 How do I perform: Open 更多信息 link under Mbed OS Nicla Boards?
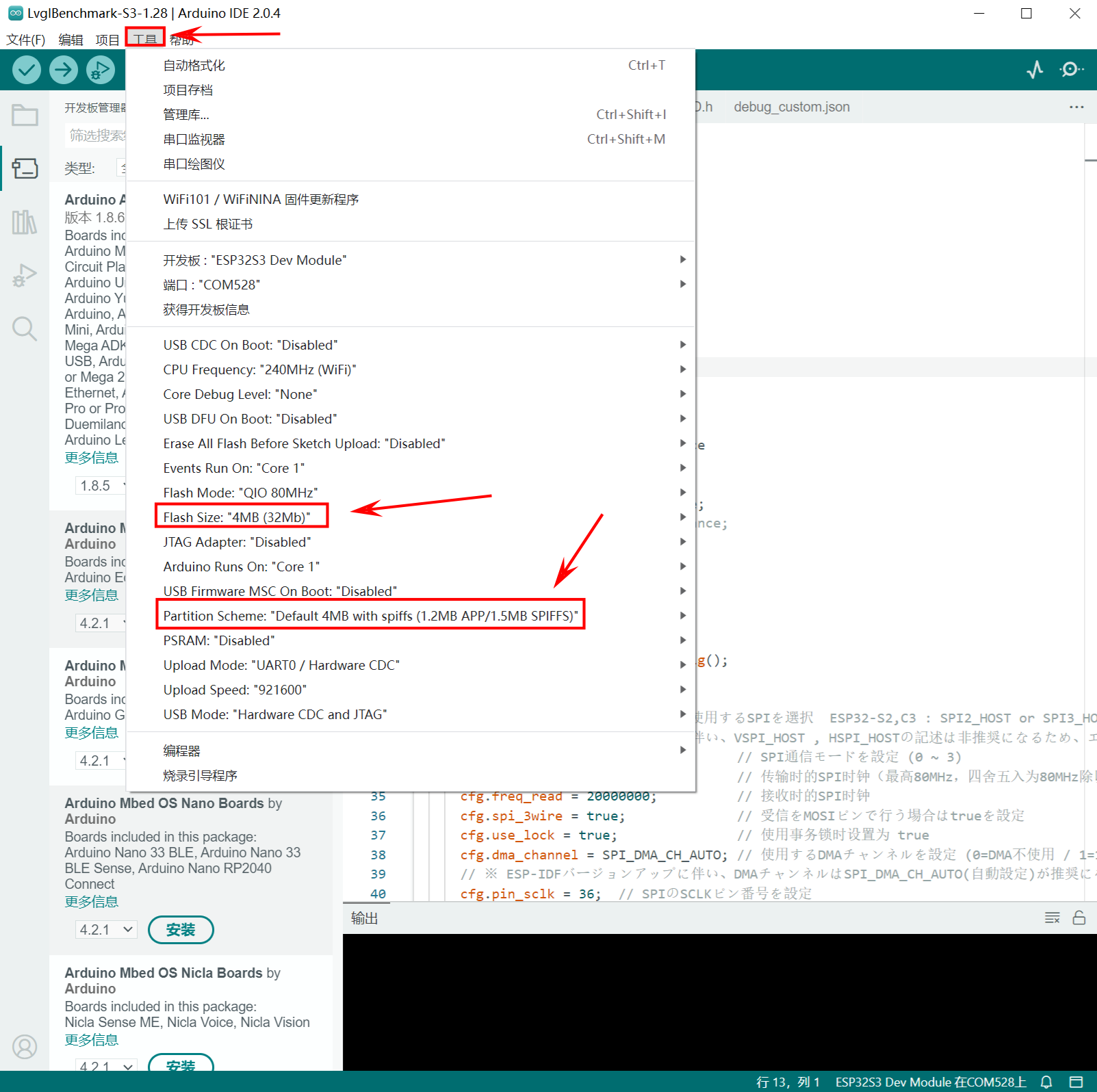[x=92, y=1039]
